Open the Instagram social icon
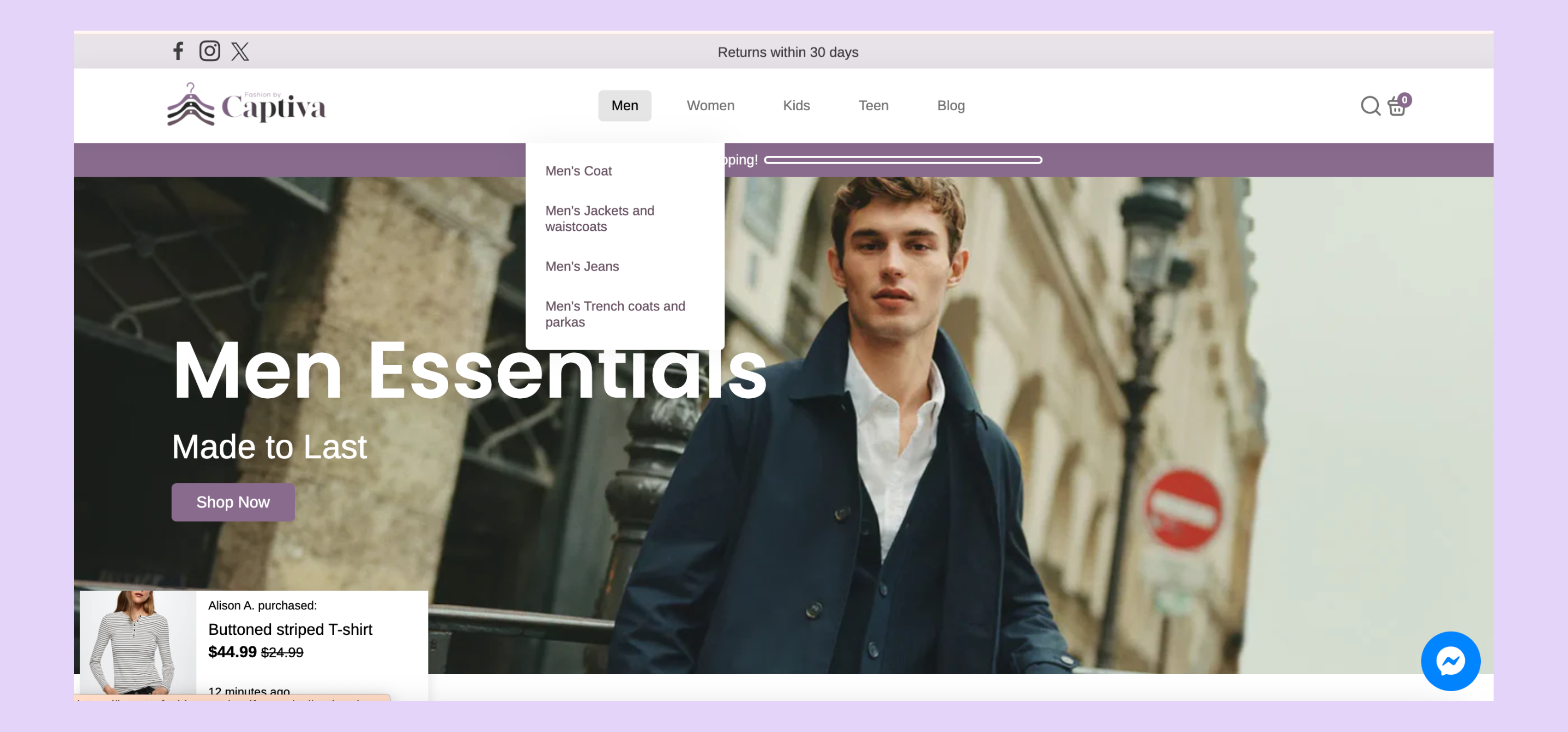This screenshot has width=1568, height=732. point(209,51)
